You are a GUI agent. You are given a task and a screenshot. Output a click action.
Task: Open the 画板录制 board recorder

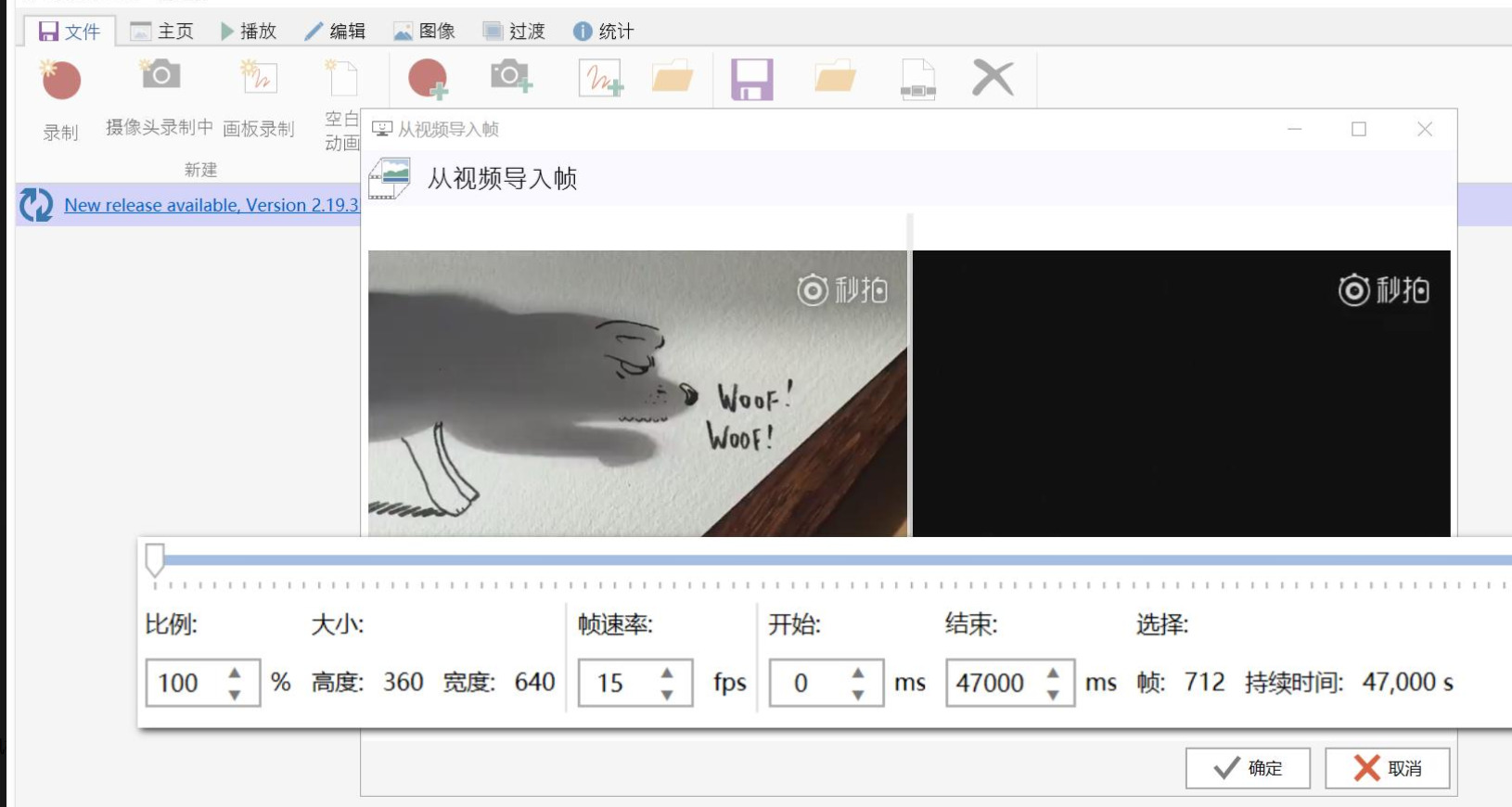259,97
